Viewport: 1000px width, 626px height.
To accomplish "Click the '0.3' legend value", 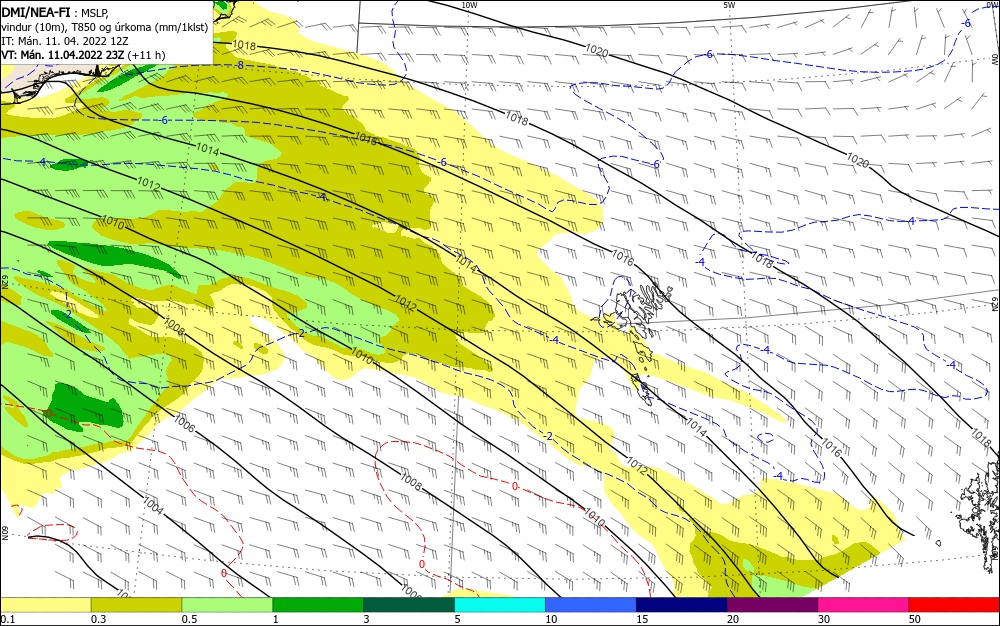I will pyautogui.click(x=98, y=619).
